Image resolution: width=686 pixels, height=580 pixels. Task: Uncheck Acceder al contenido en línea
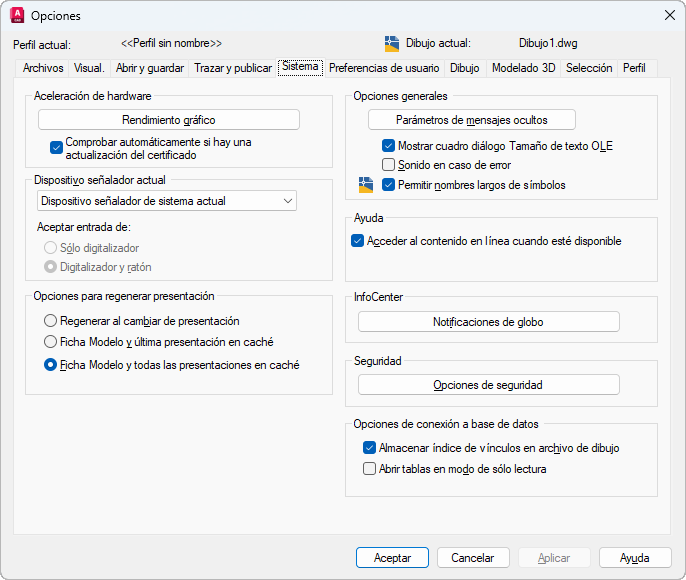pyautogui.click(x=357, y=241)
